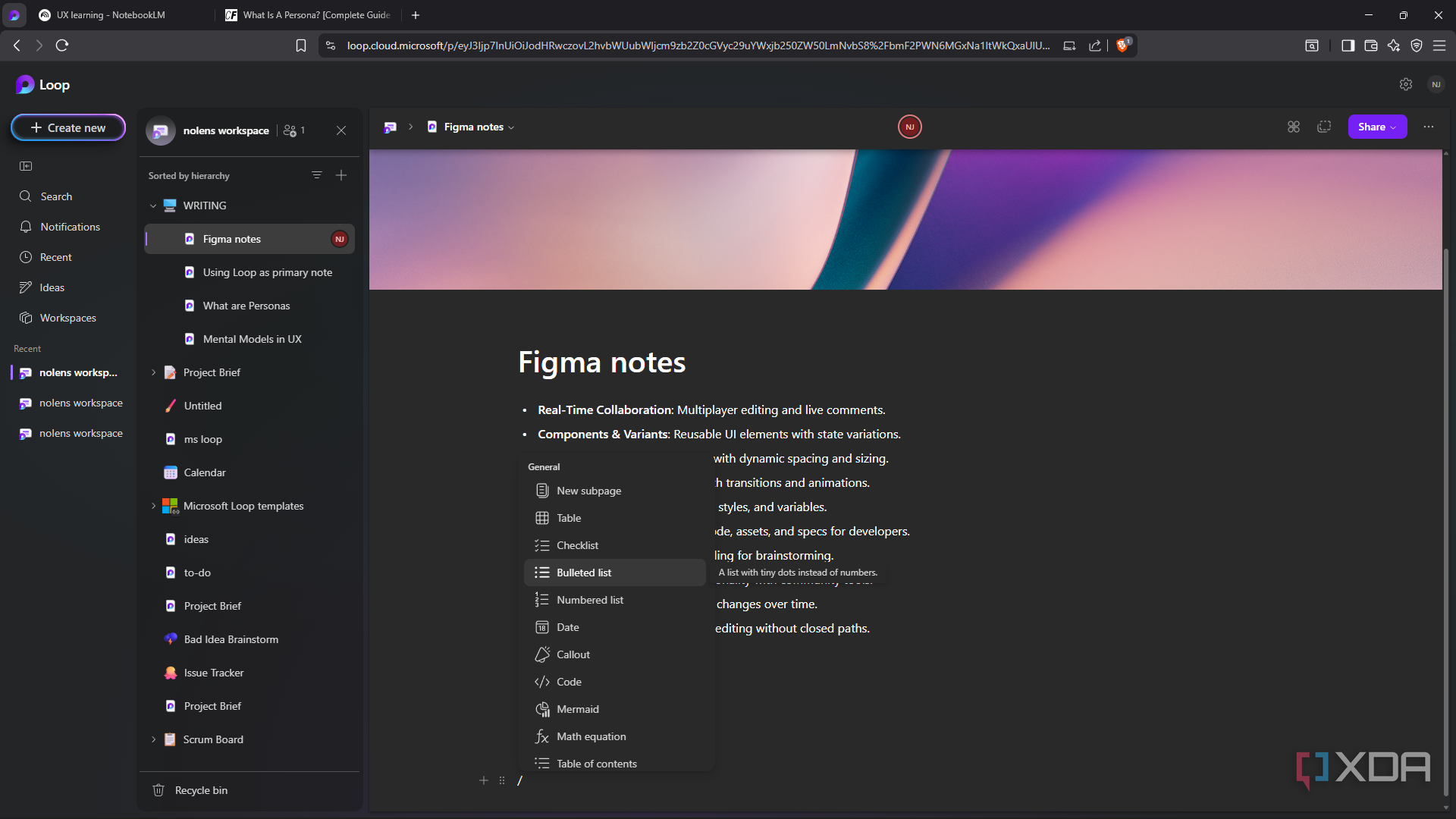Open the Calendar page
This screenshot has width=1456, height=819.
(250, 472)
